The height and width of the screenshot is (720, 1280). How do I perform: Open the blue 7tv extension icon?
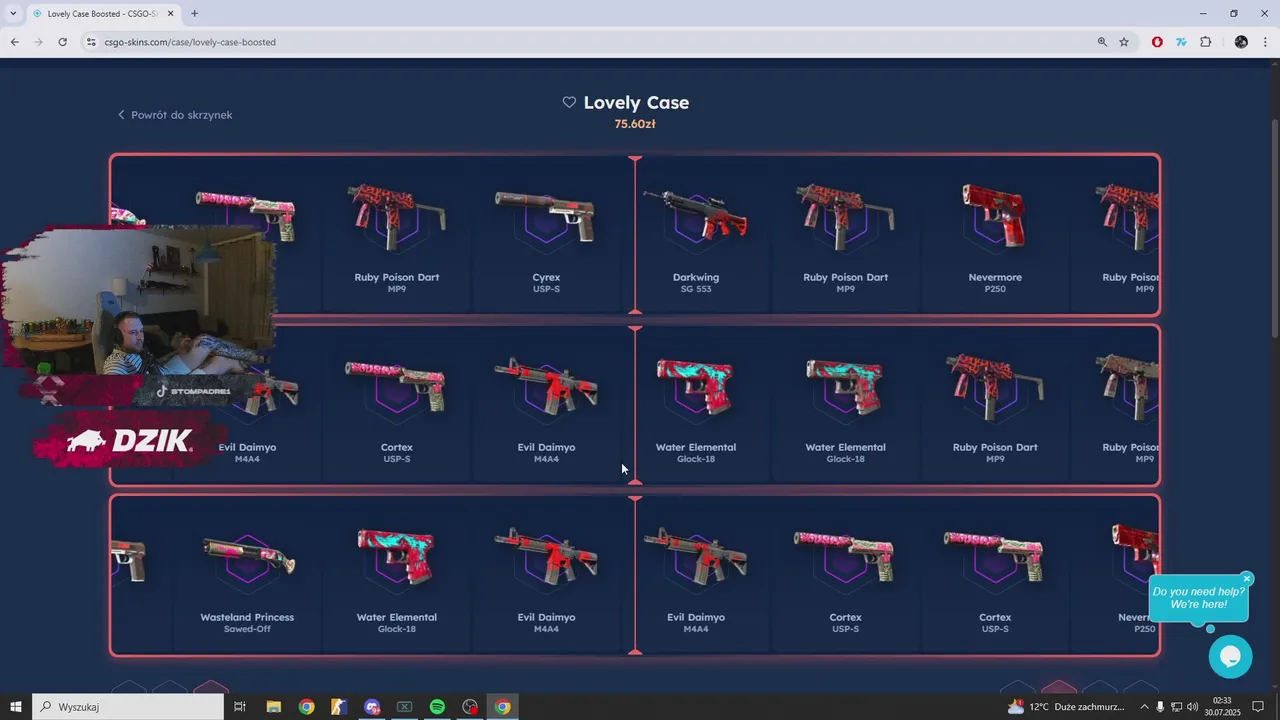[x=1181, y=42]
